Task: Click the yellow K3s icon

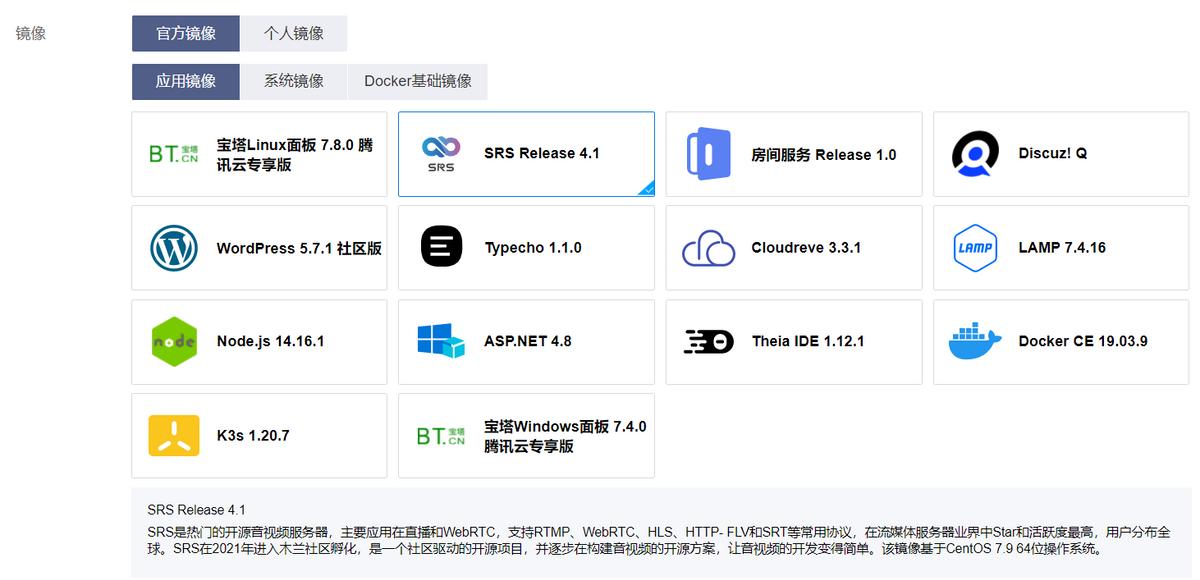Action: click(x=174, y=435)
